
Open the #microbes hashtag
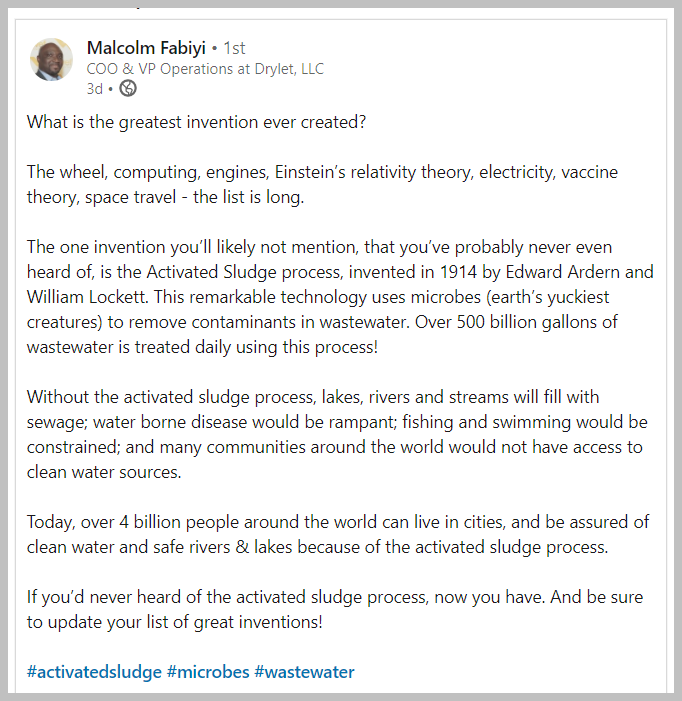coord(208,671)
